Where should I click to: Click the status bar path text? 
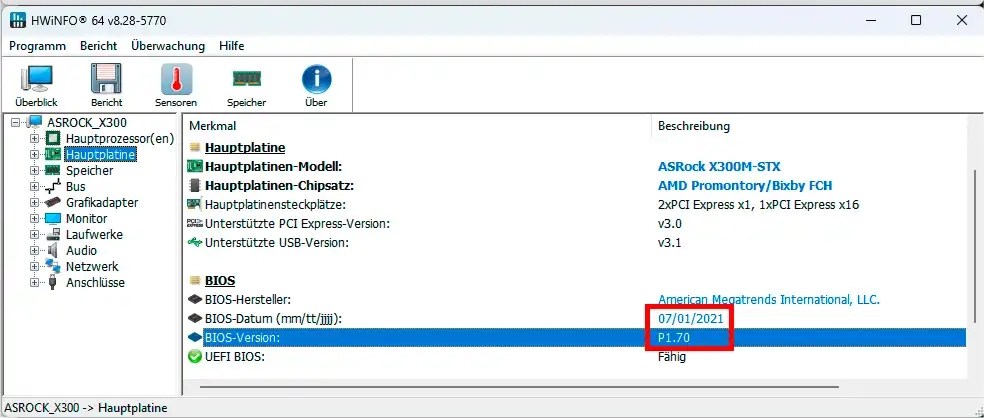[x=86, y=408]
